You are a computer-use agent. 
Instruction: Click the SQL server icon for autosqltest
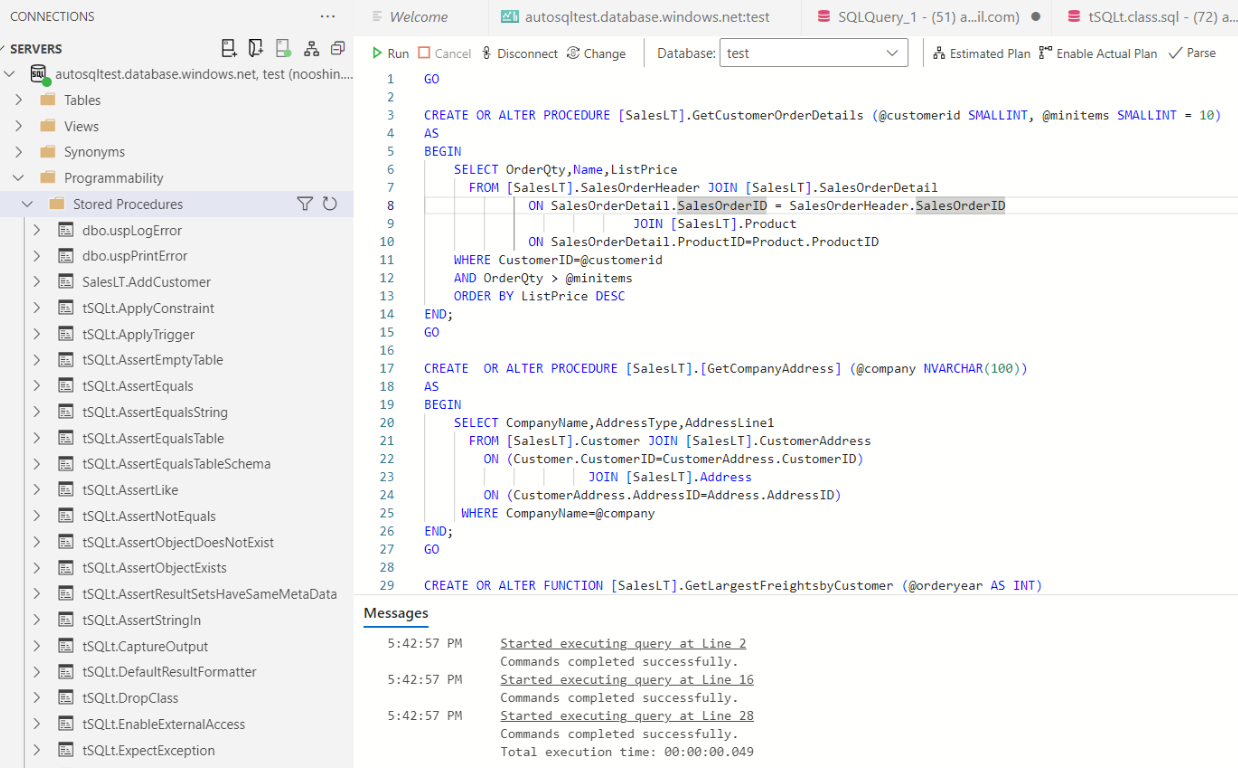click(x=39, y=74)
